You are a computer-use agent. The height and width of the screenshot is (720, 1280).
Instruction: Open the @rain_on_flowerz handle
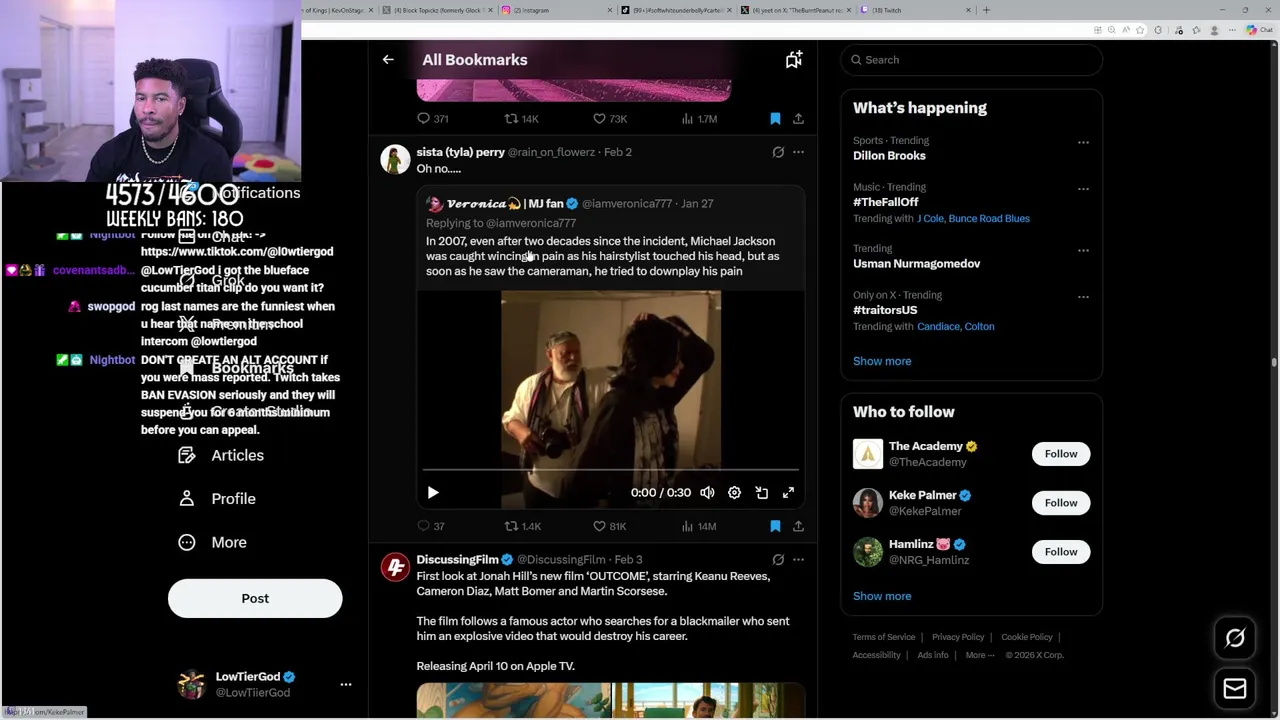(551, 152)
